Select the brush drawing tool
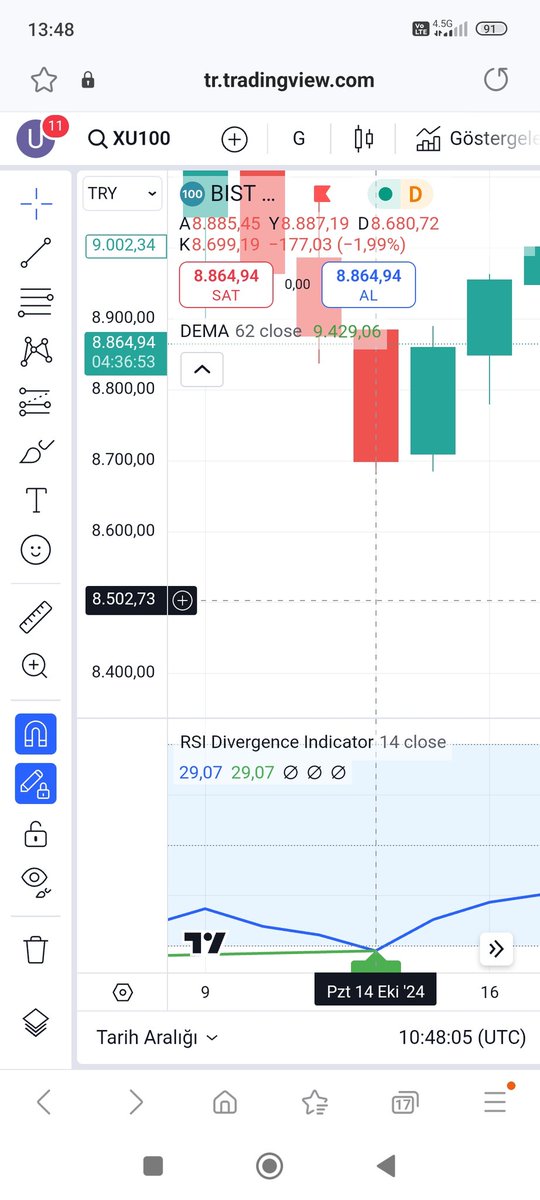Image resolution: width=540 pixels, height=1200 pixels. [36, 452]
